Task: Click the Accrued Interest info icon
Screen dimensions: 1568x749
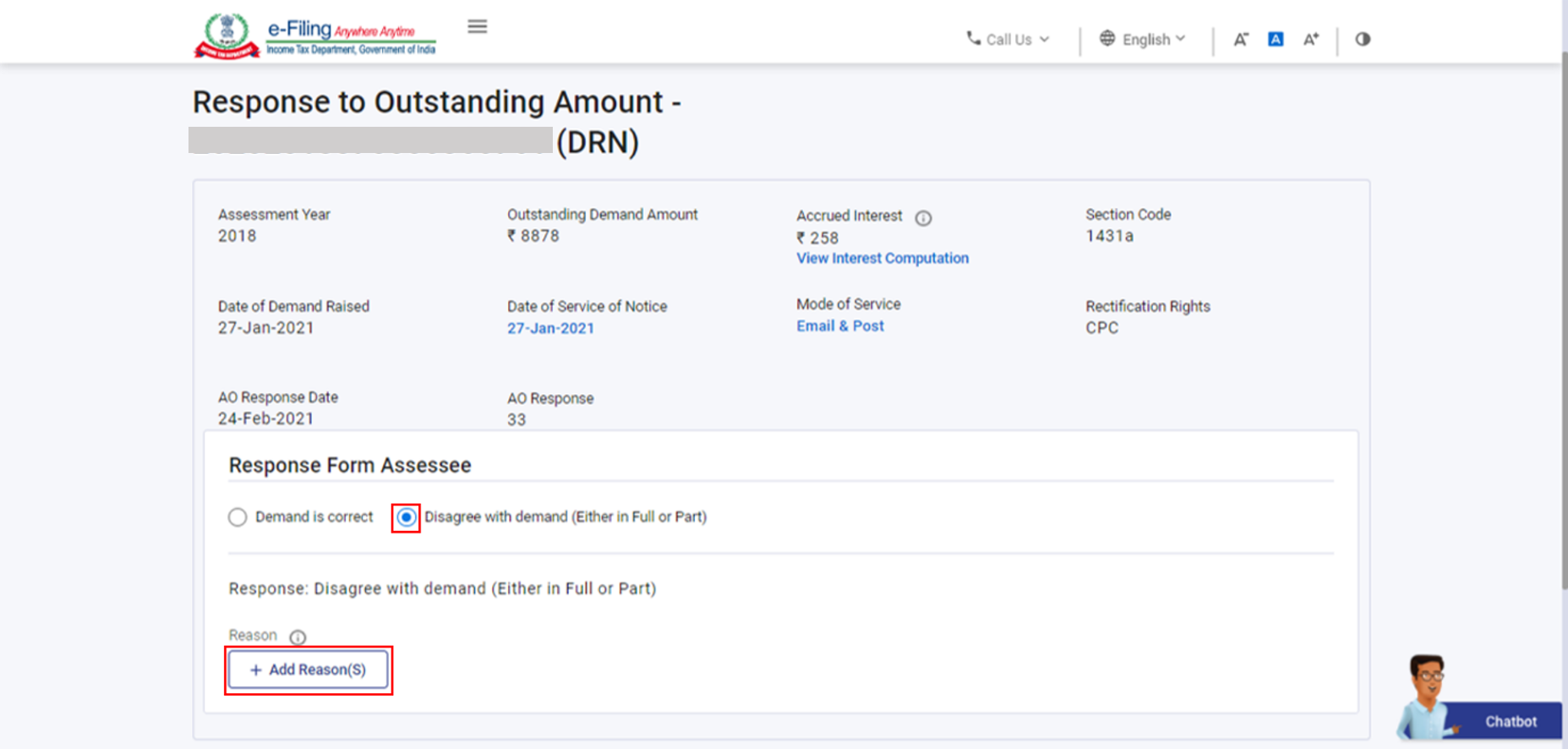Action: 923,218
